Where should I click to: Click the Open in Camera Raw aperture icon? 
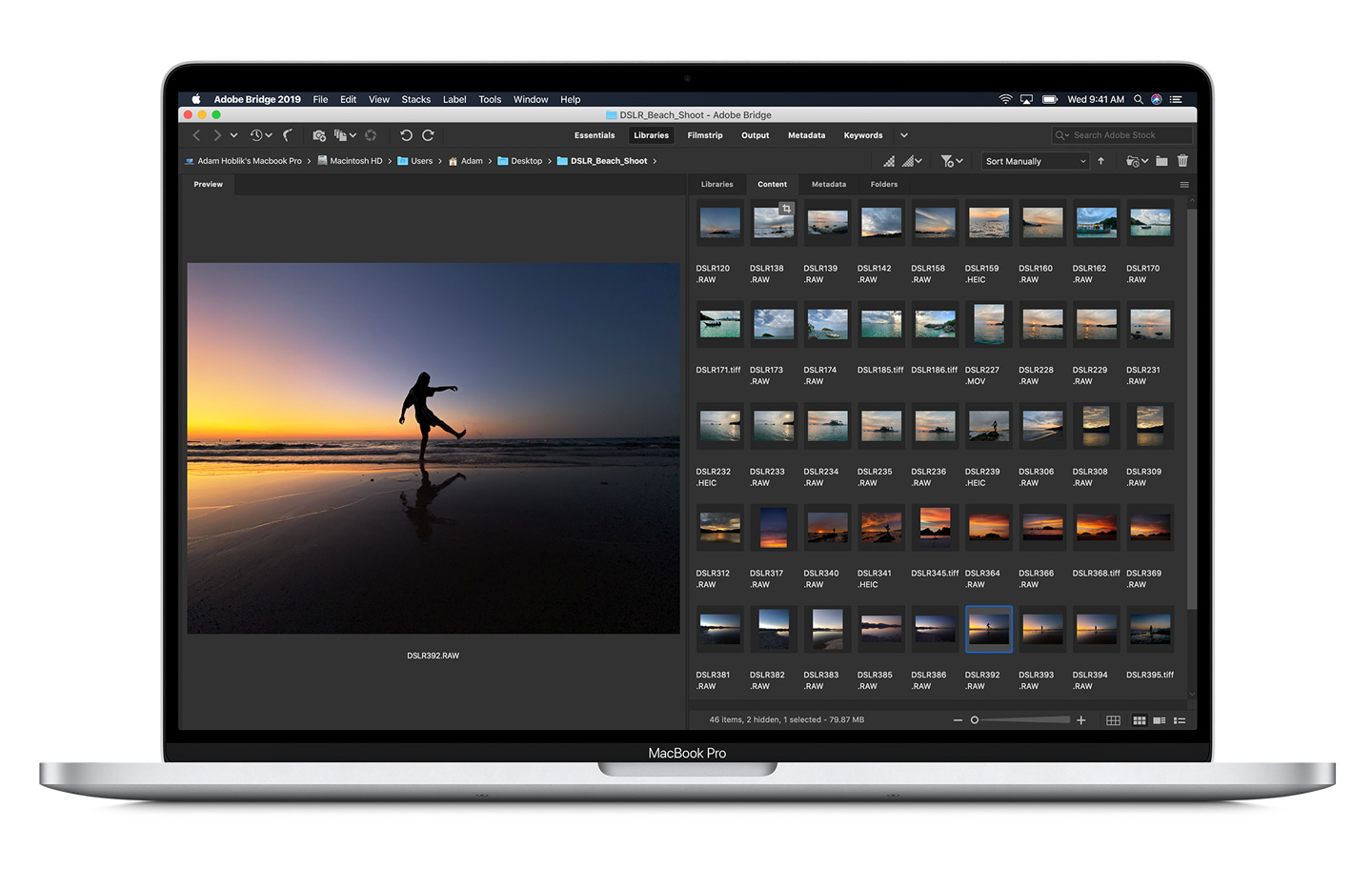(x=371, y=135)
